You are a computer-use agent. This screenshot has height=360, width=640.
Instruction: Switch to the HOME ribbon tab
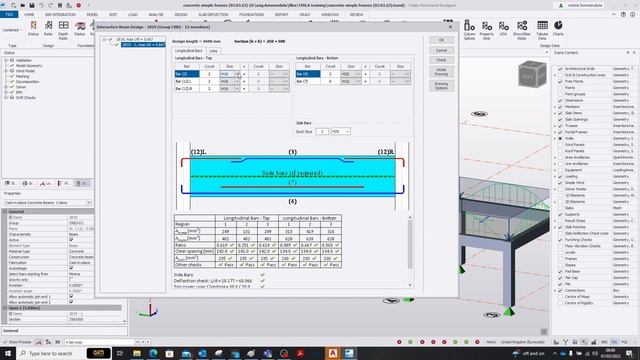pyautogui.click(x=29, y=14)
